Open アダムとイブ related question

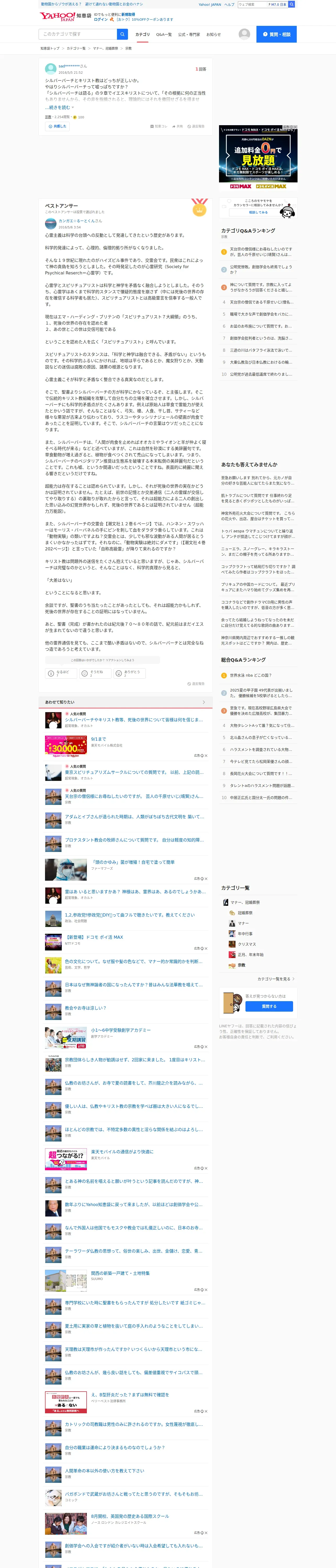pos(134,817)
